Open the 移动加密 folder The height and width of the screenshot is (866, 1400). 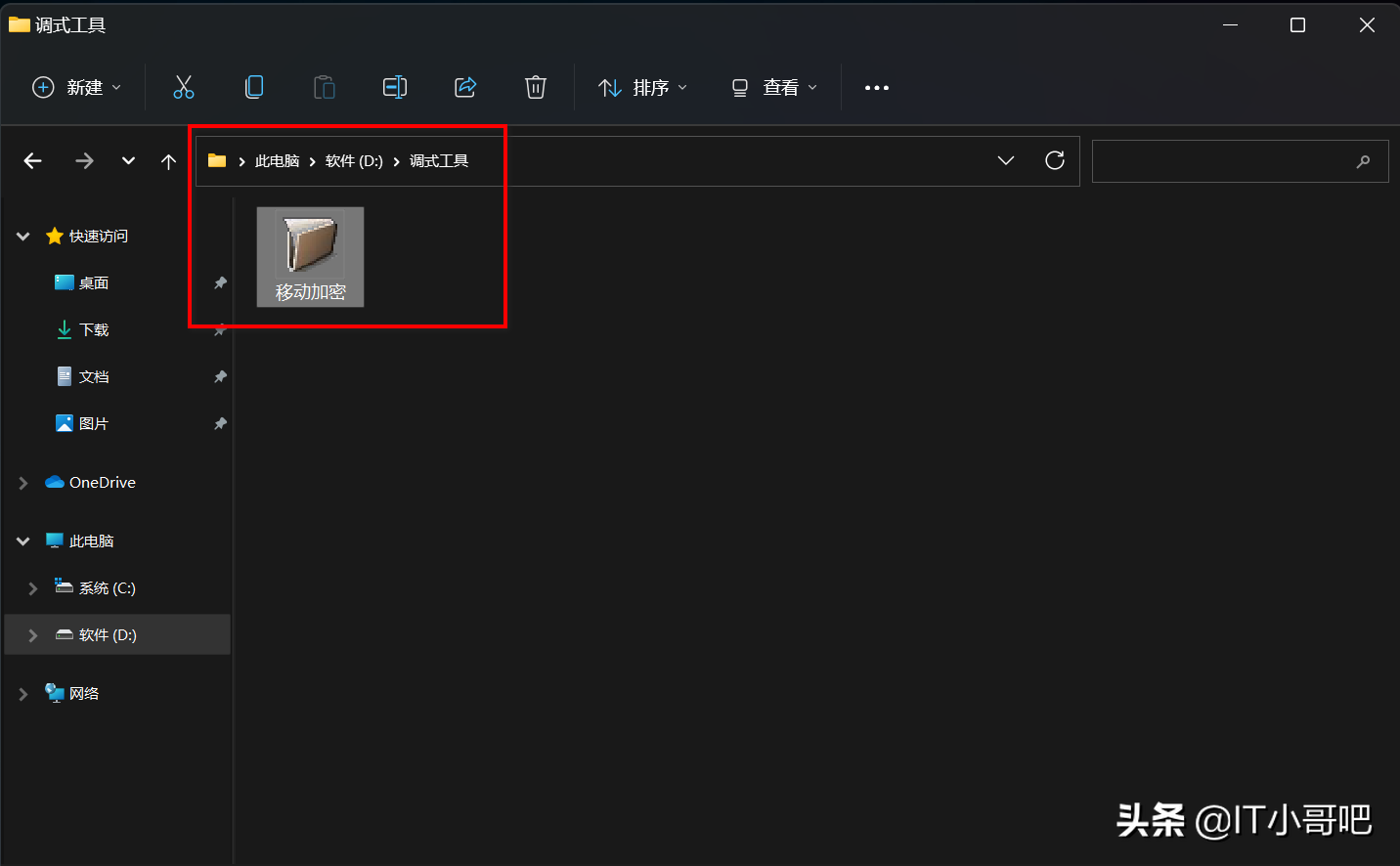(310, 254)
